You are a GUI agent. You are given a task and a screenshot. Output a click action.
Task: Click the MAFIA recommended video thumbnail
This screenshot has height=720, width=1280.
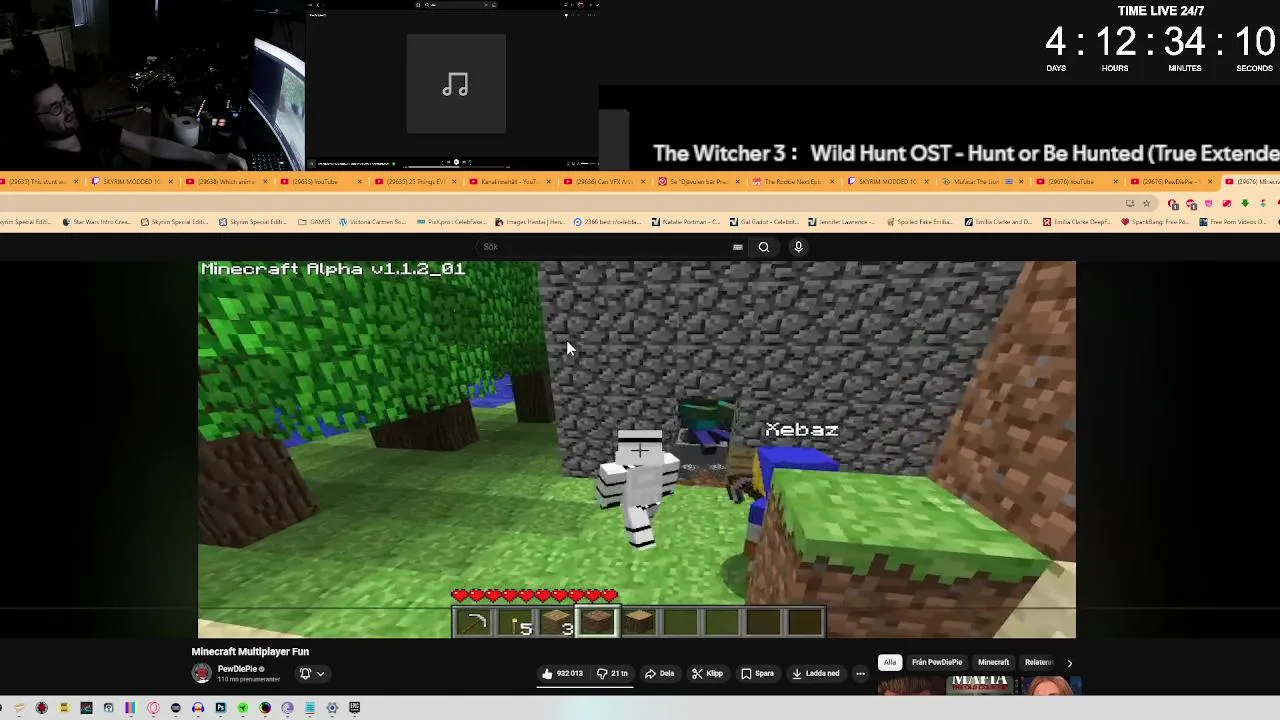tap(980, 686)
